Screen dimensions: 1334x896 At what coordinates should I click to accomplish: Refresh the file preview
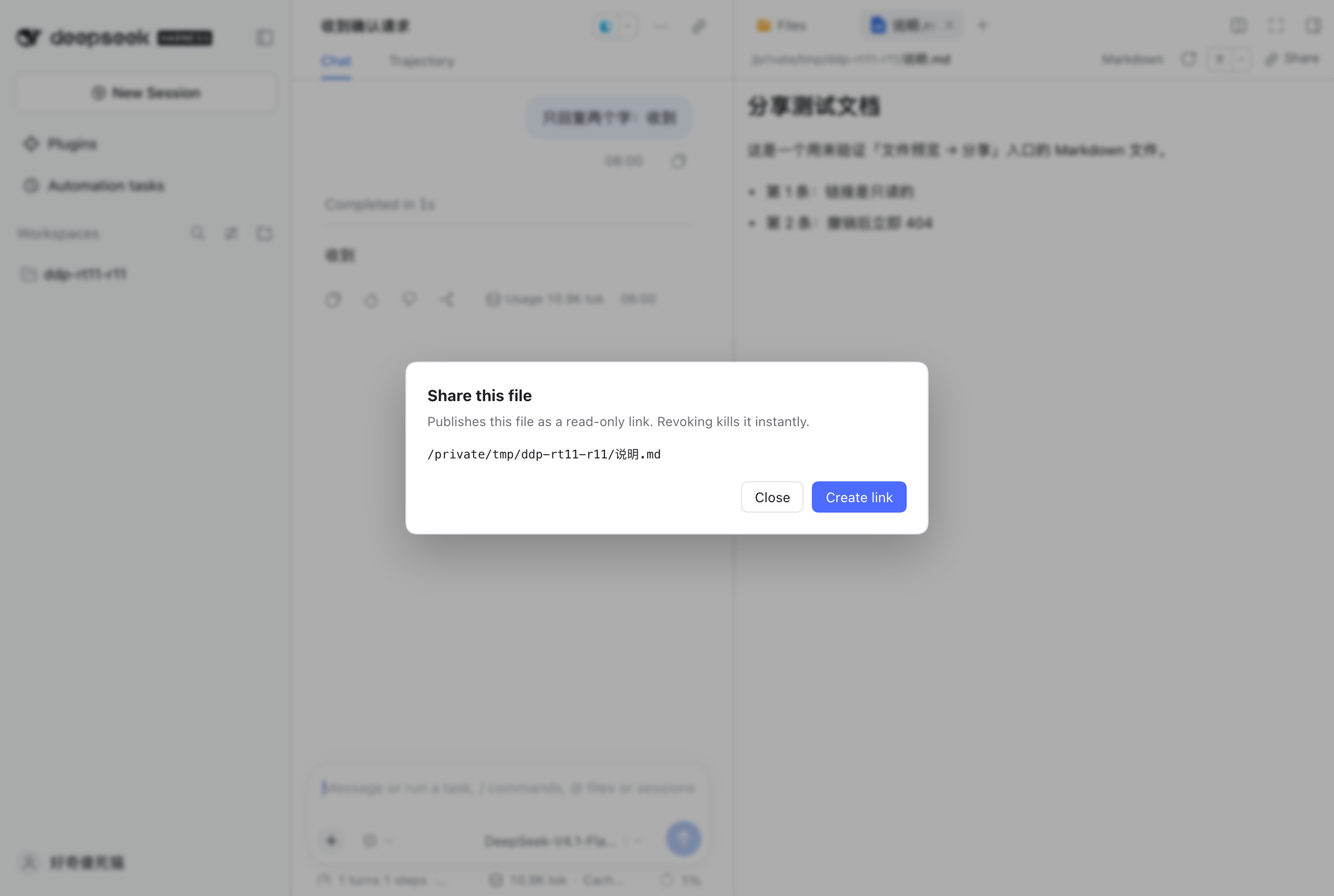[x=1189, y=59]
